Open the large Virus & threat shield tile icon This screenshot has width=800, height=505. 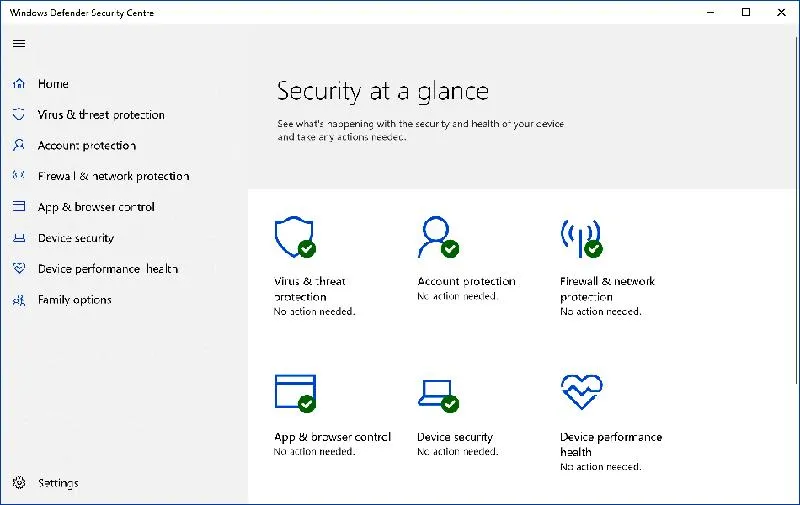pos(295,237)
